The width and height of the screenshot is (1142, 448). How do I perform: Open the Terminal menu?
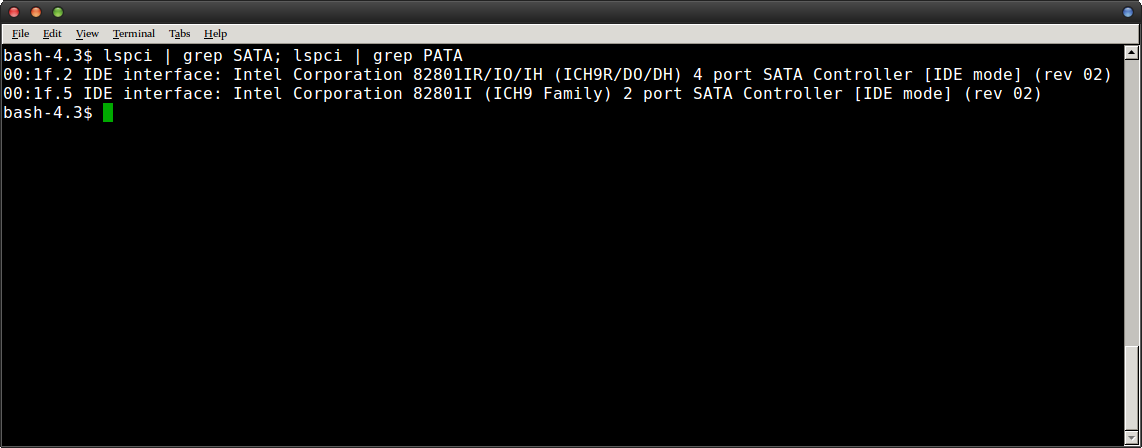[x=133, y=33]
